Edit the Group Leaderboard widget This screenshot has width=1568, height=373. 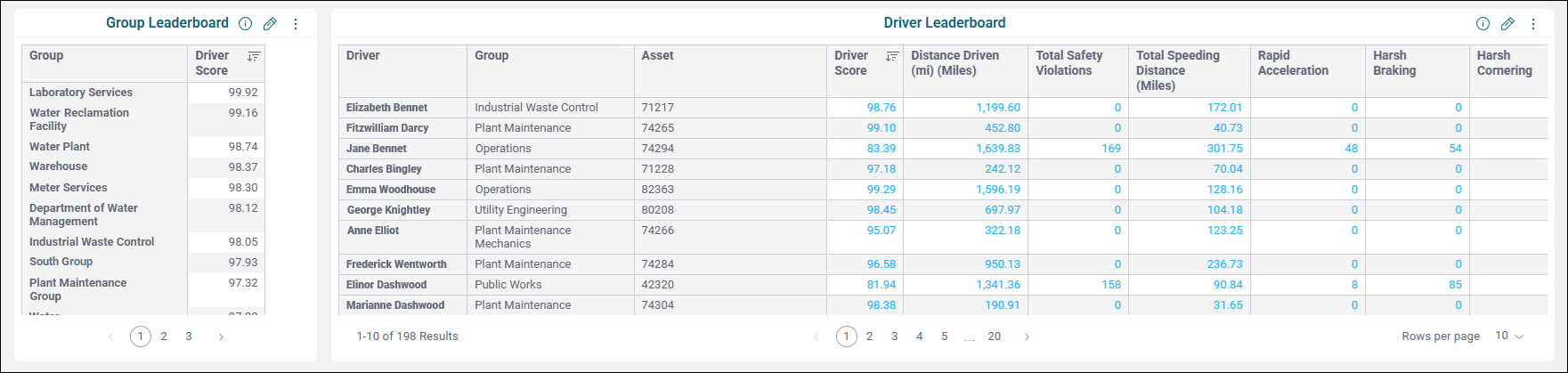point(270,24)
